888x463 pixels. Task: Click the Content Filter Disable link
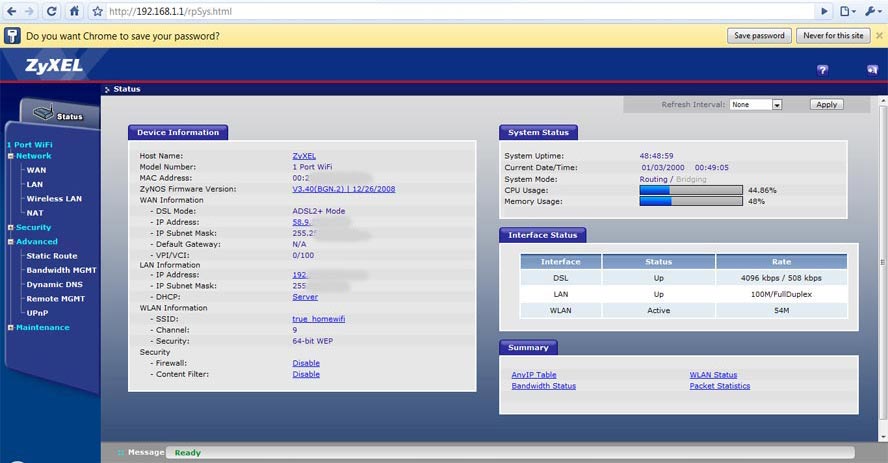pyautogui.click(x=306, y=375)
